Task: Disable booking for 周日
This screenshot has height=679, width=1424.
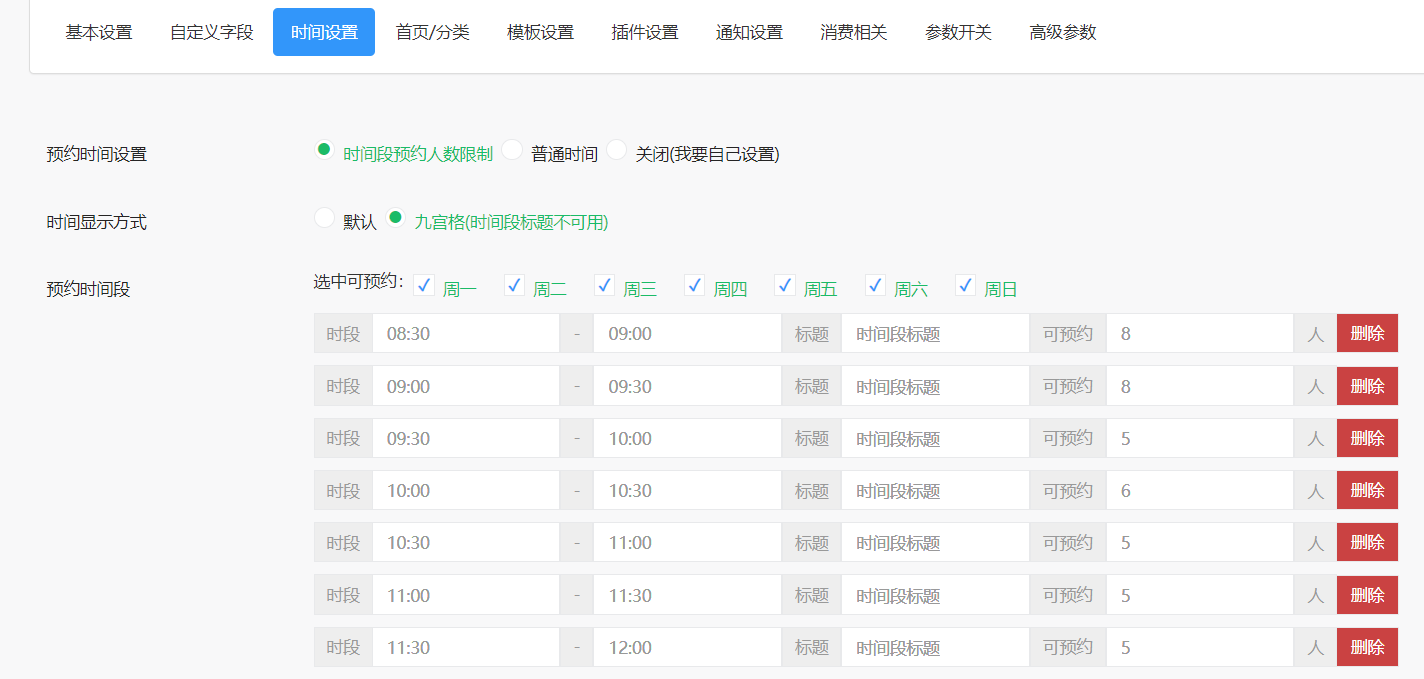Action: (964, 285)
